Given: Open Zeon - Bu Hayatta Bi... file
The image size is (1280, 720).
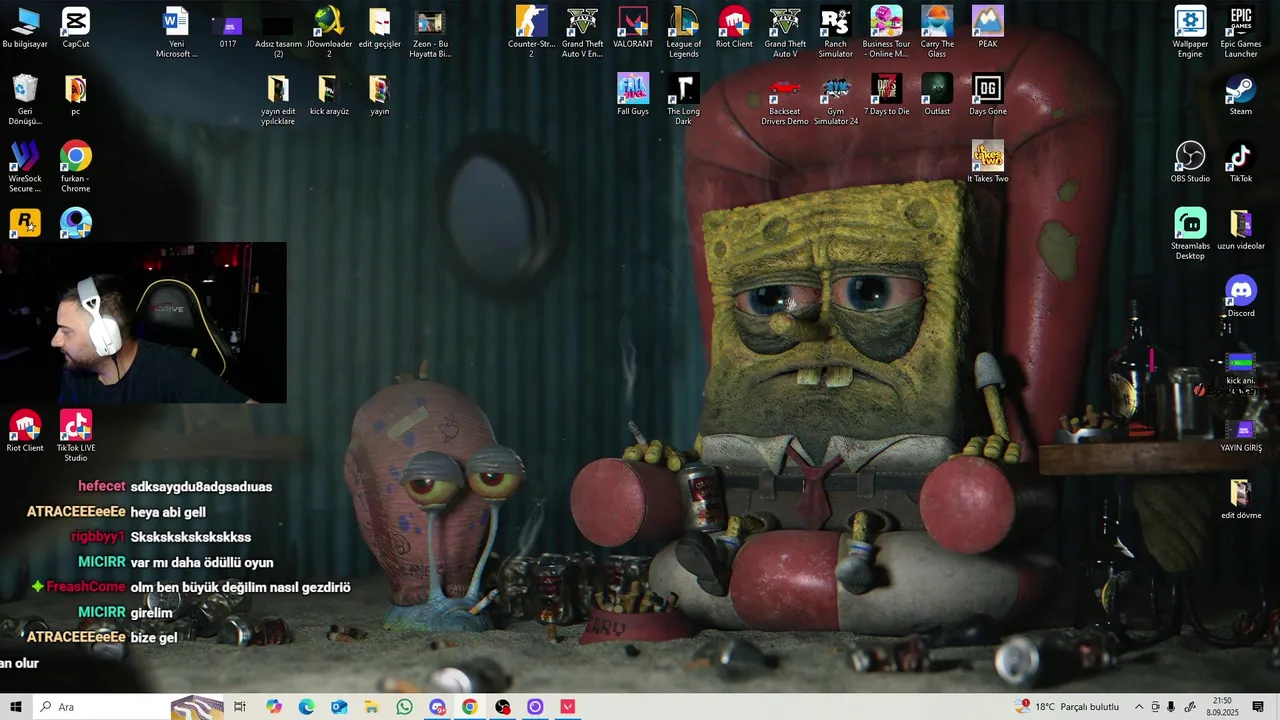Looking at the screenshot, I should [430, 32].
